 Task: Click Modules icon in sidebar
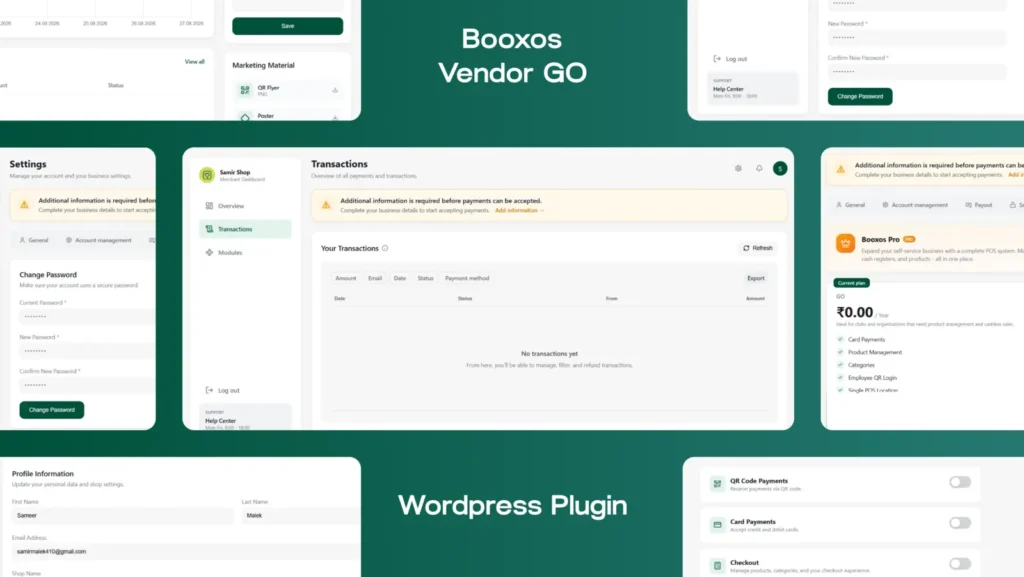pos(209,253)
